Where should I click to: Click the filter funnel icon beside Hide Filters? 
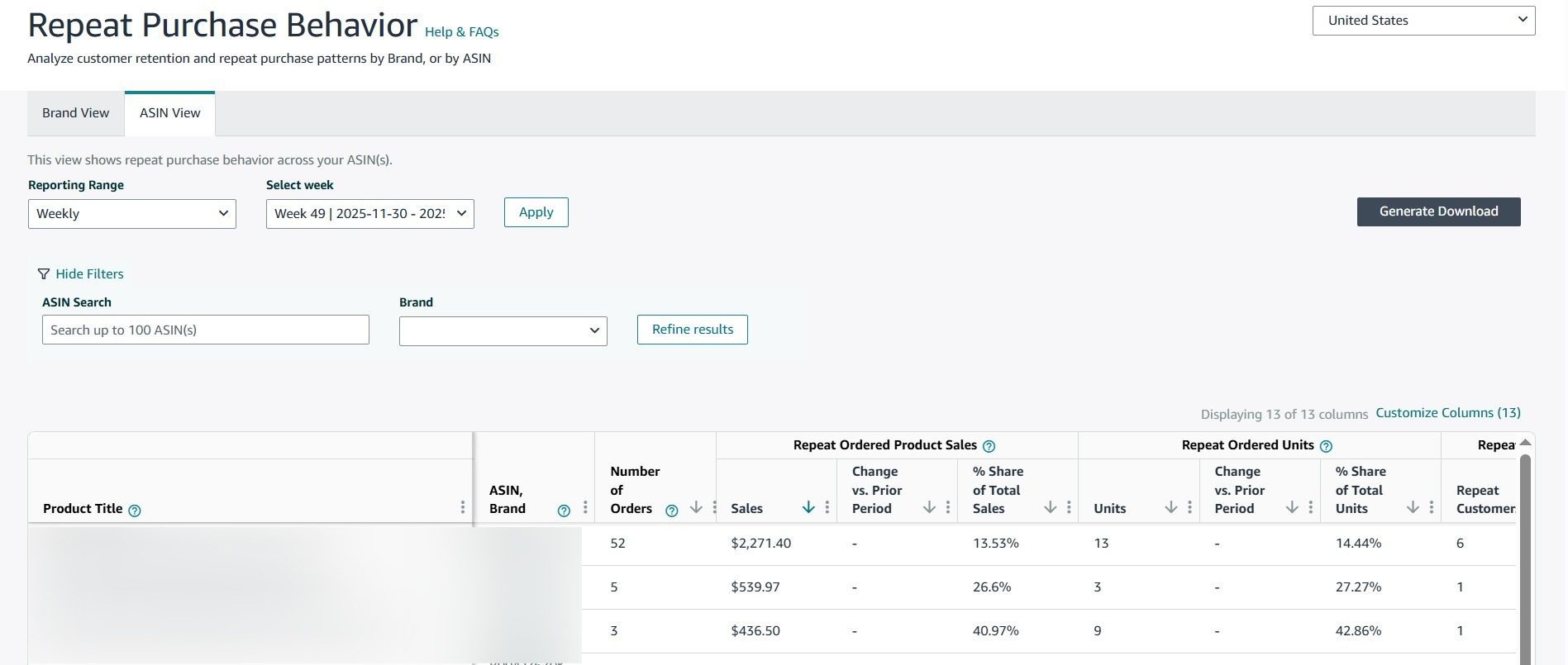[44, 274]
